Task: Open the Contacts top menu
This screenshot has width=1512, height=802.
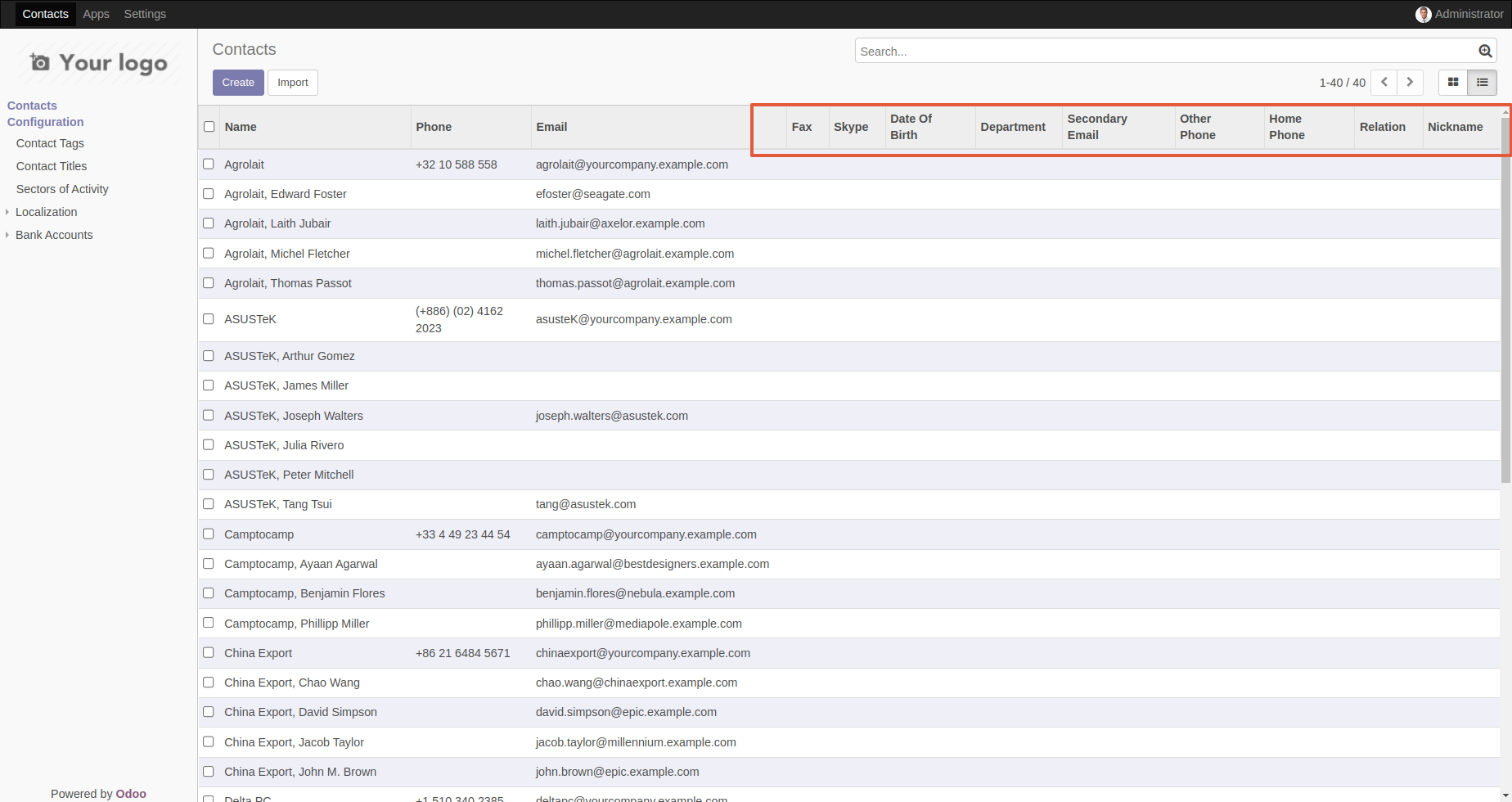Action: click(46, 14)
